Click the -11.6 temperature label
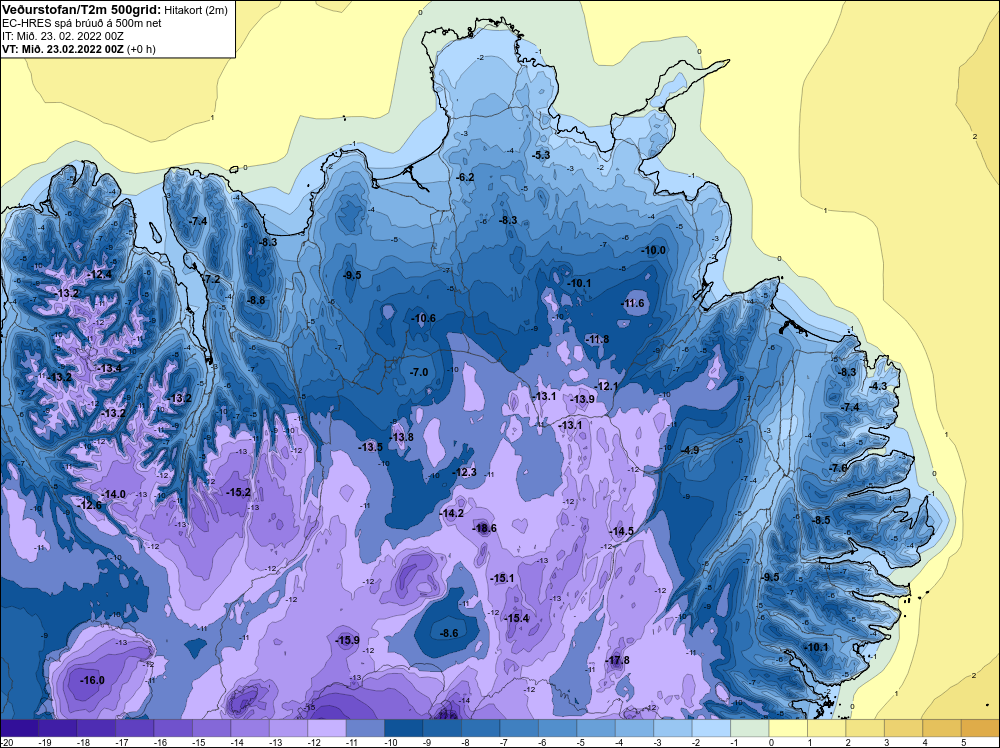 633,304
